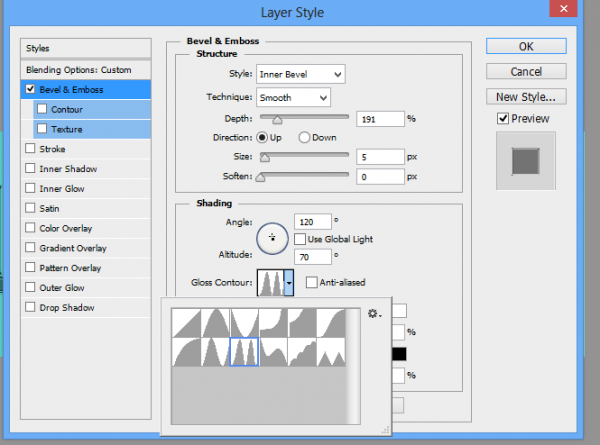Pick the Cone-Inverted contour preset
The height and width of the screenshot is (445, 600).
[x=244, y=322]
